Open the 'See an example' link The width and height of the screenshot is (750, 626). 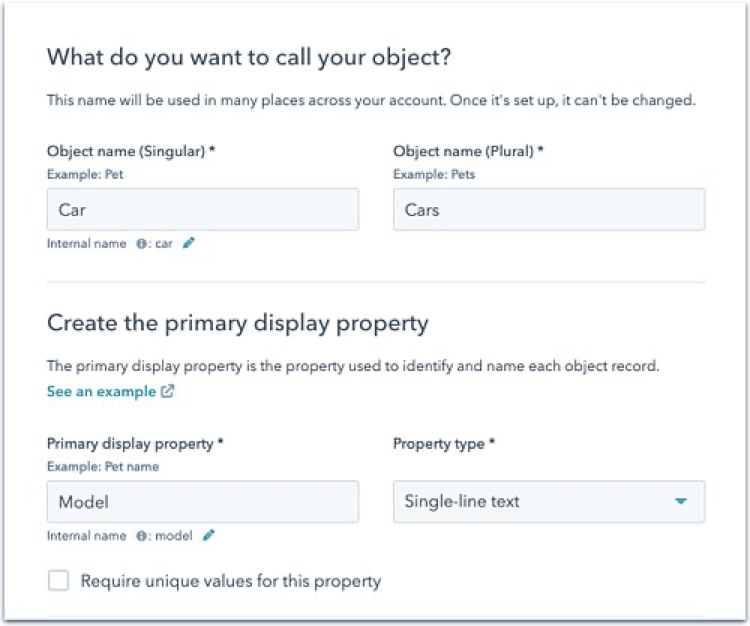pyautogui.click(x=101, y=392)
